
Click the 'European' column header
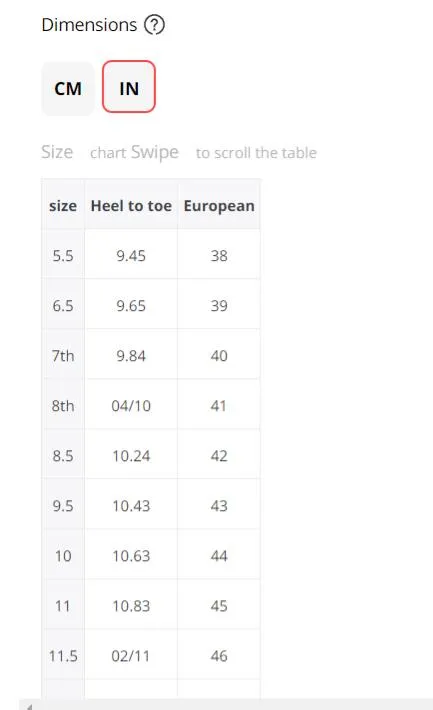[x=219, y=206]
